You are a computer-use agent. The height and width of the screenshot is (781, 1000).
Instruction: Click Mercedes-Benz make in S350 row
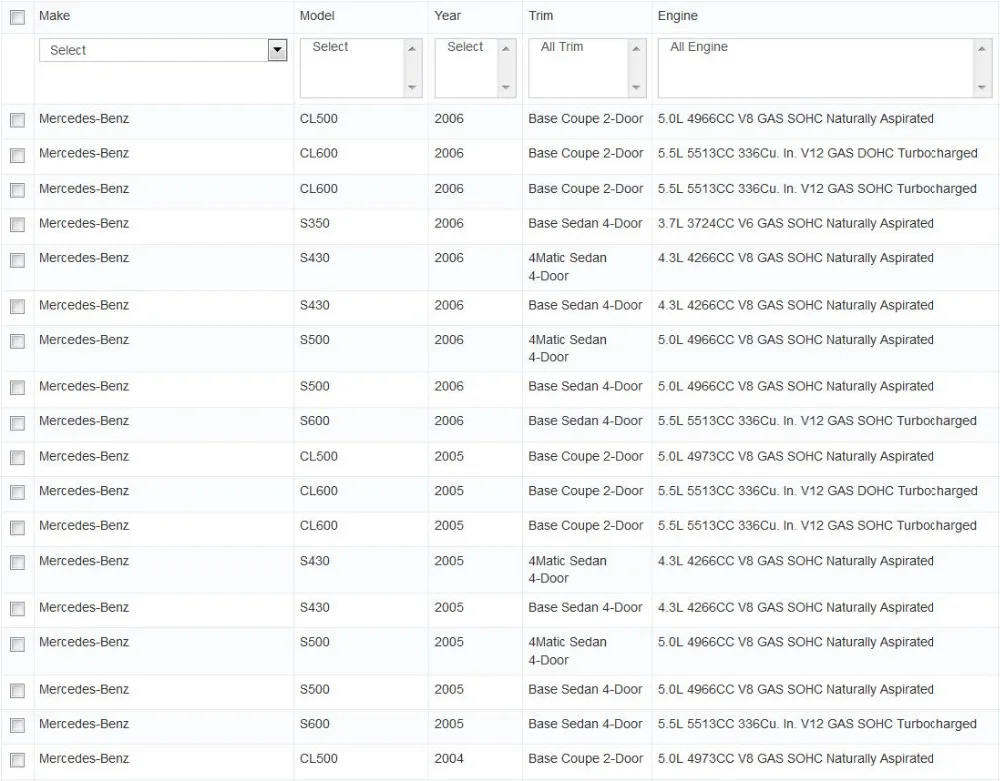[x=84, y=223]
